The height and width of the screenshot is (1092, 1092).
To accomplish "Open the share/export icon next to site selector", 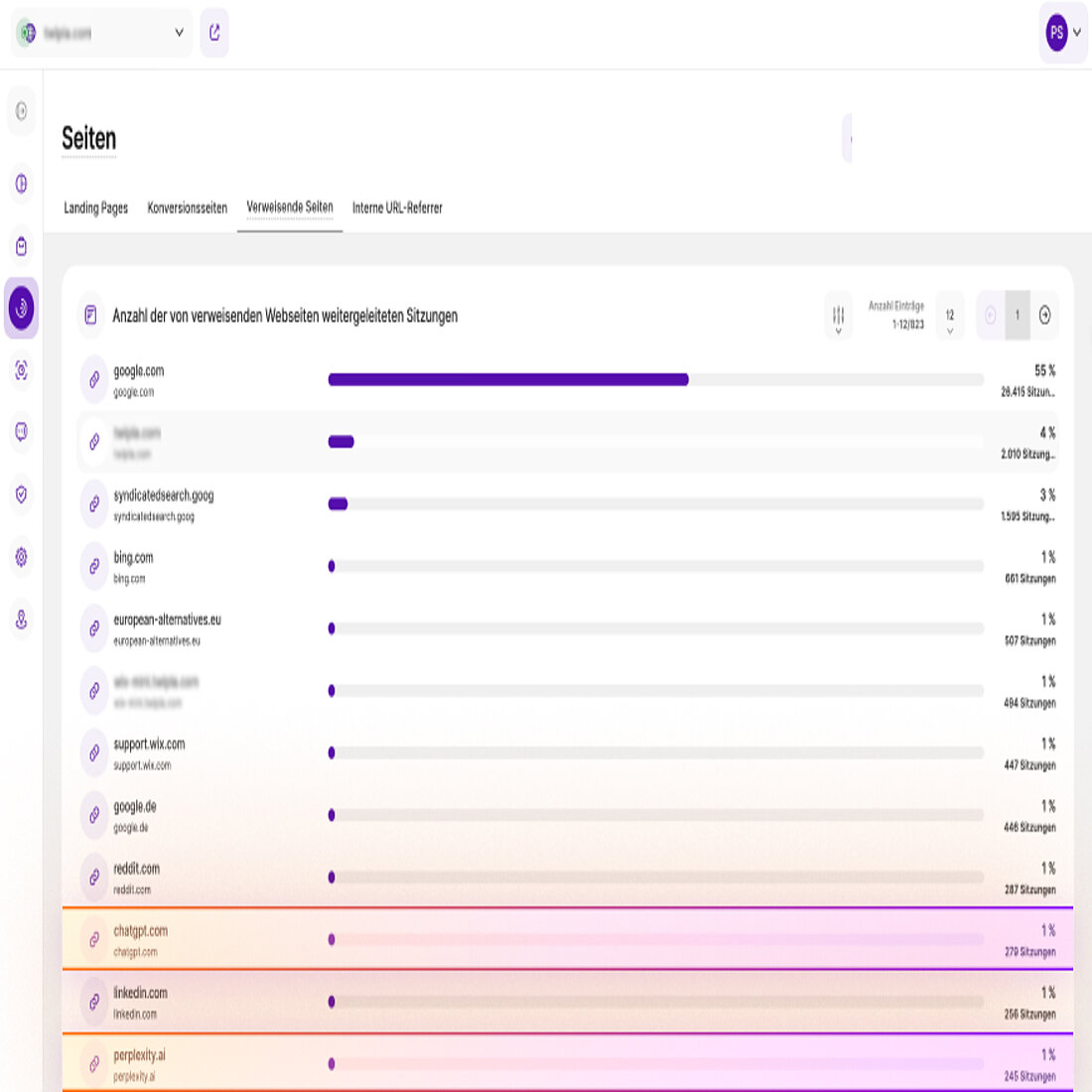I will click(214, 33).
